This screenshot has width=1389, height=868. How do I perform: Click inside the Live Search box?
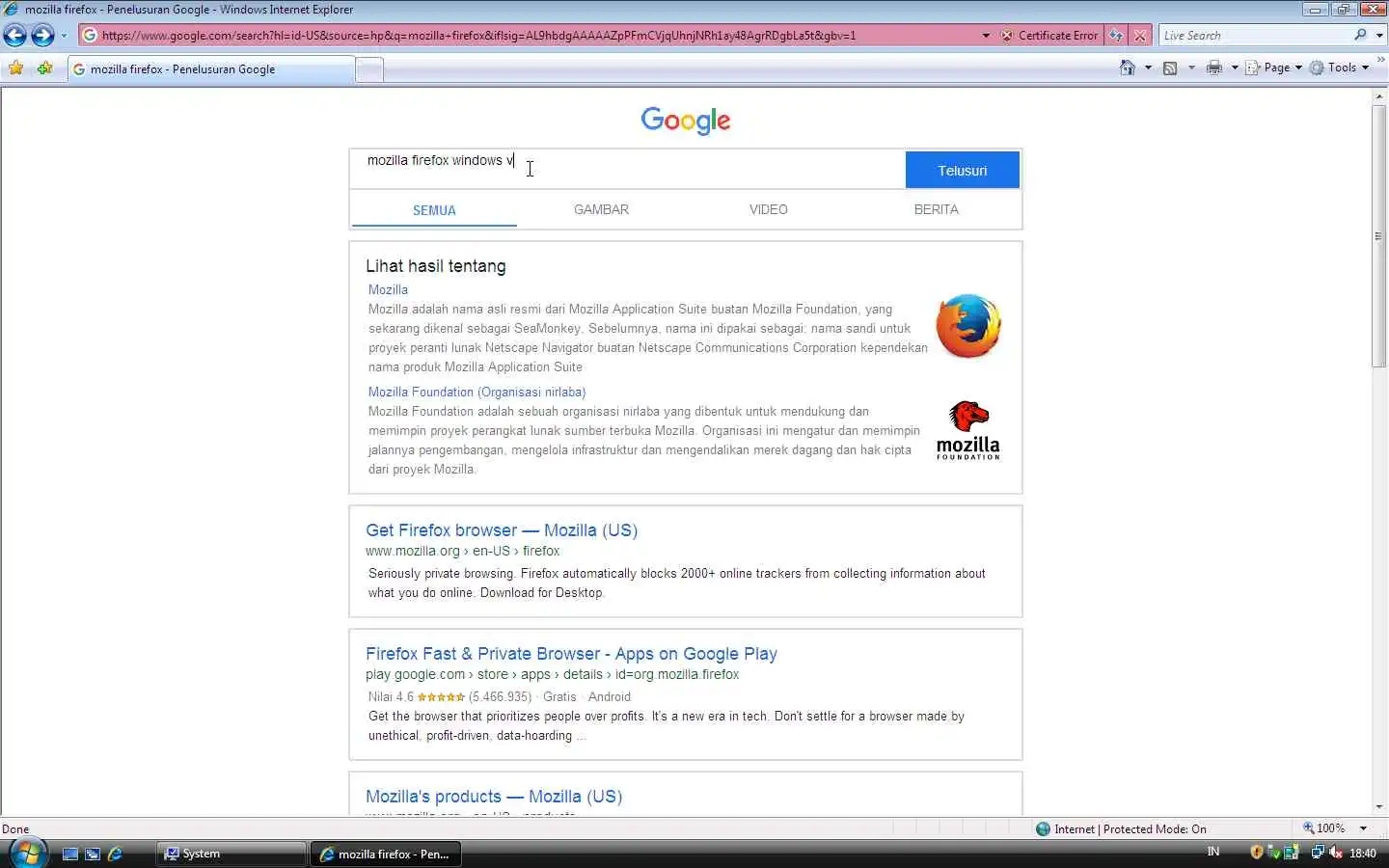(x=1254, y=36)
